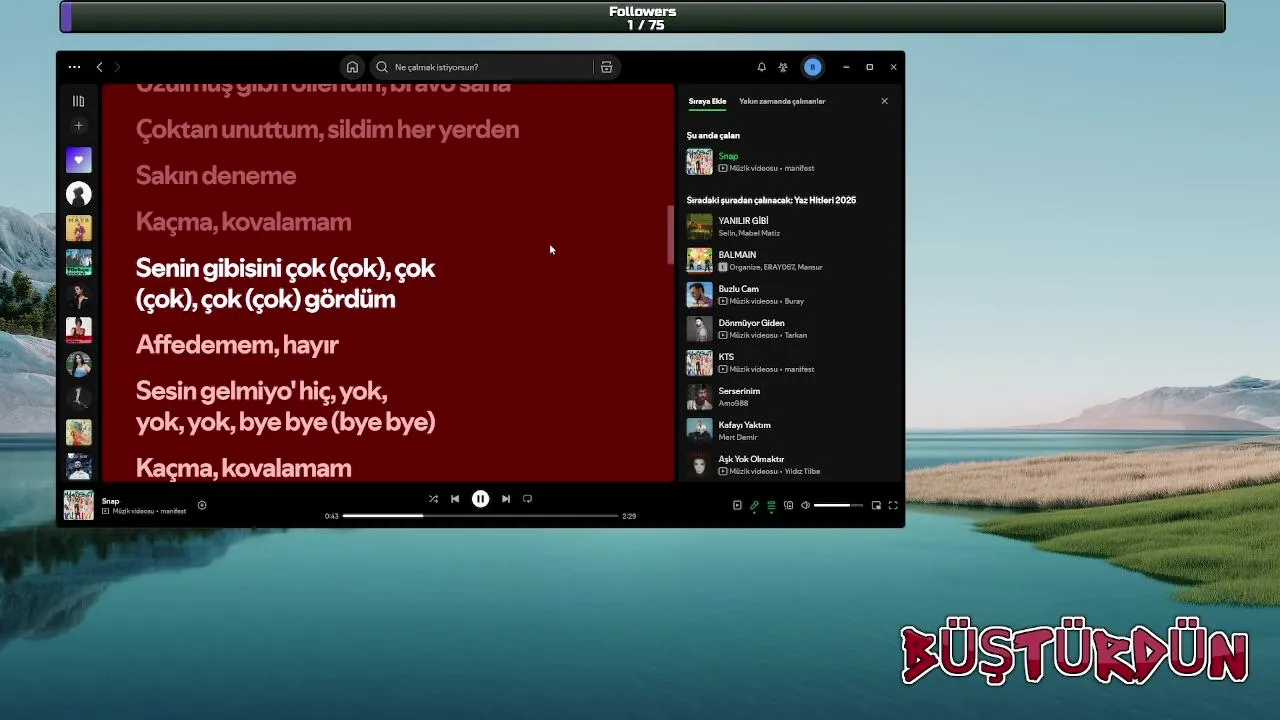Go forward with the right arrow
Image resolution: width=1280 pixels, height=720 pixels.
tap(117, 67)
